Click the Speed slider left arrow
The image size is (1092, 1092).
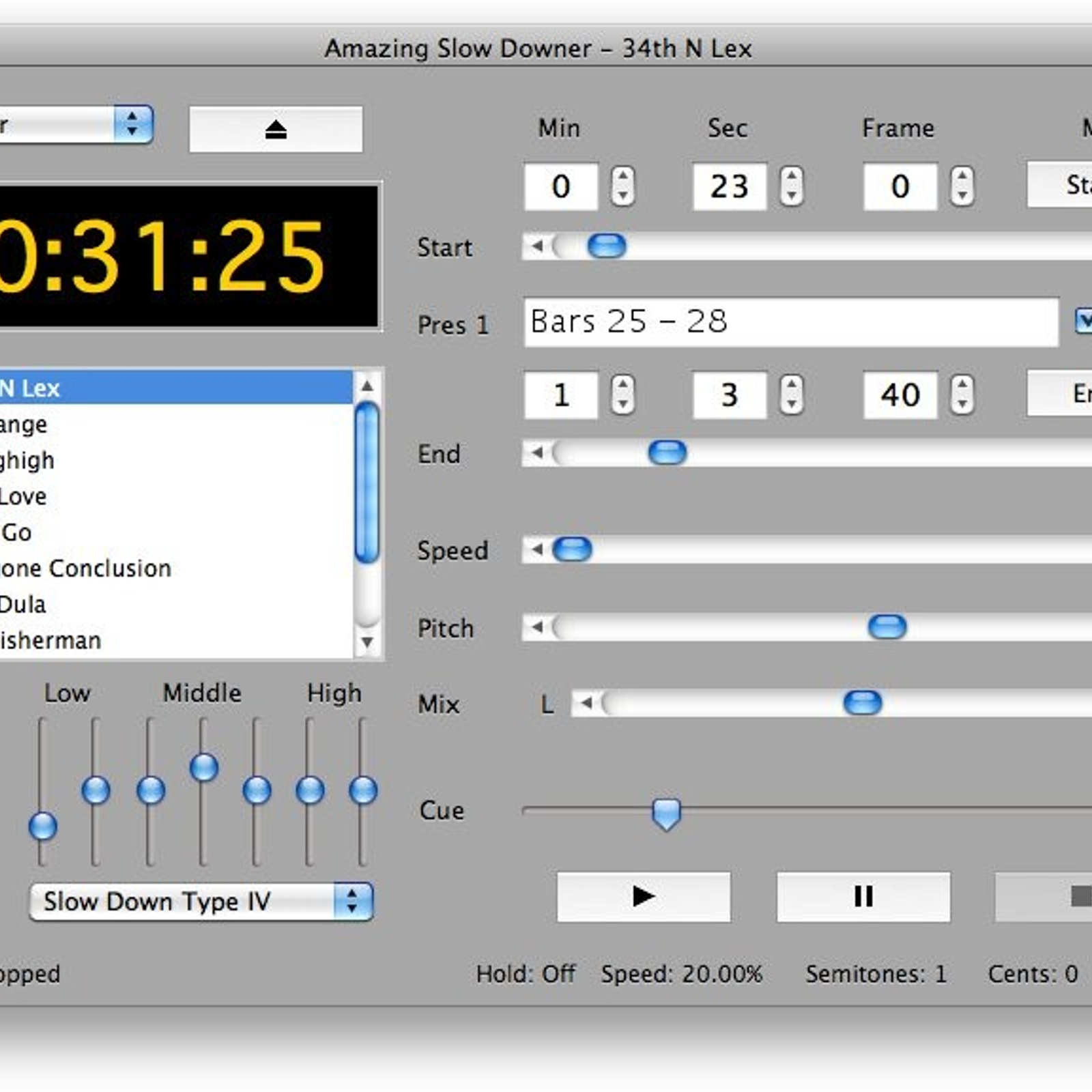pos(537,549)
